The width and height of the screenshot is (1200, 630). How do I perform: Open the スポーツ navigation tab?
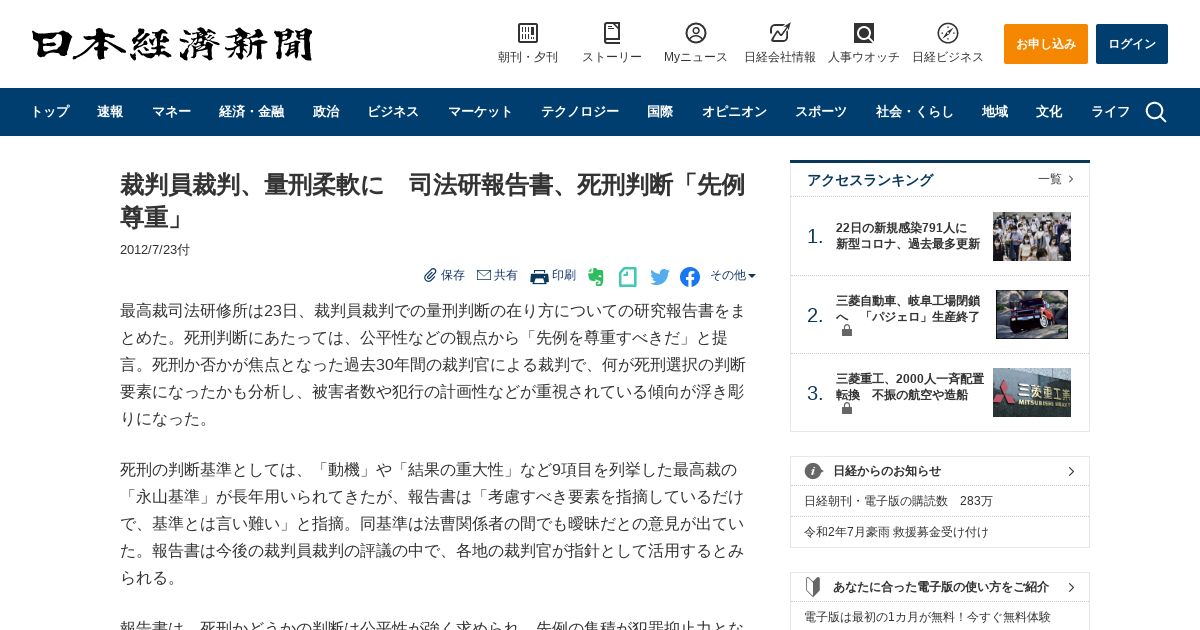point(821,112)
